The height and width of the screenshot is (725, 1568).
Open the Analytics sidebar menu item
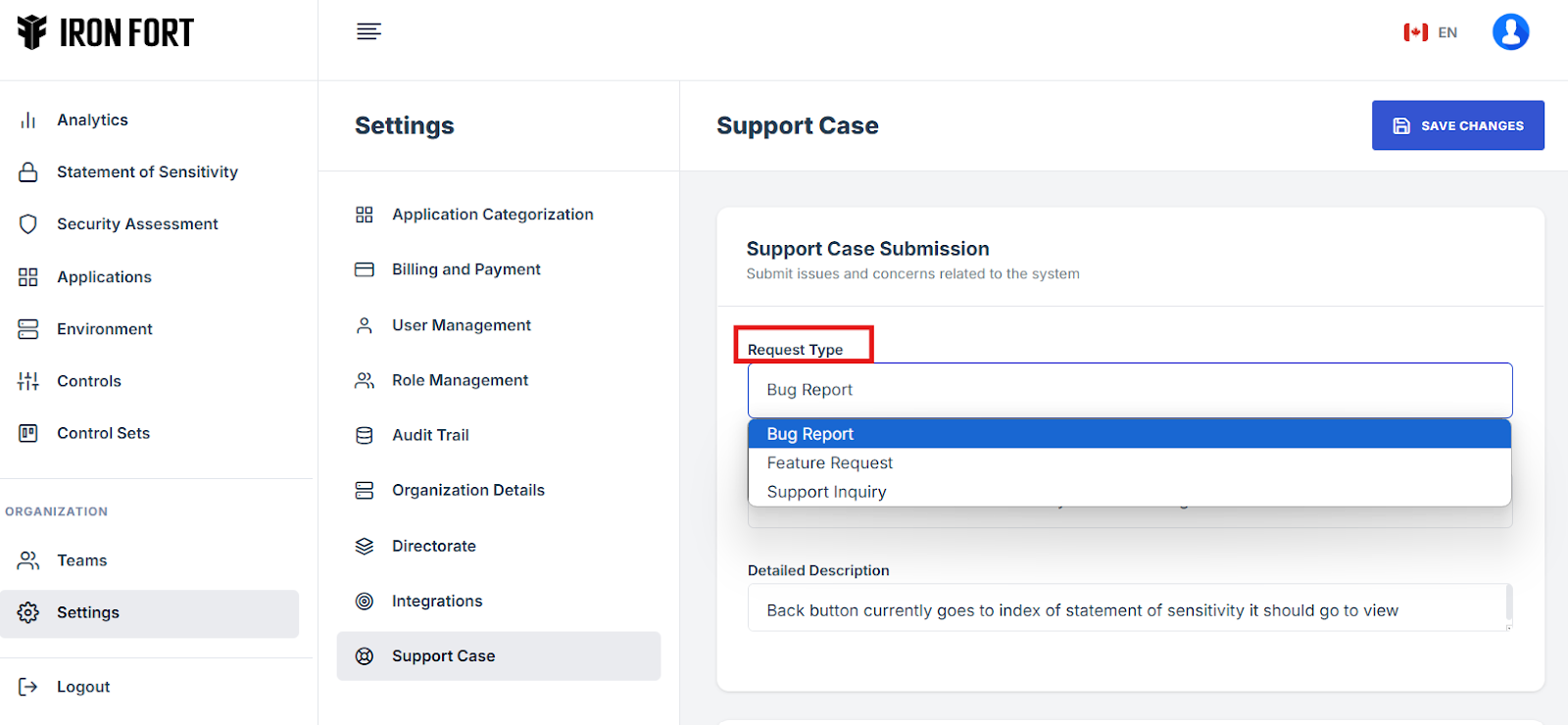pyautogui.click(x=92, y=120)
